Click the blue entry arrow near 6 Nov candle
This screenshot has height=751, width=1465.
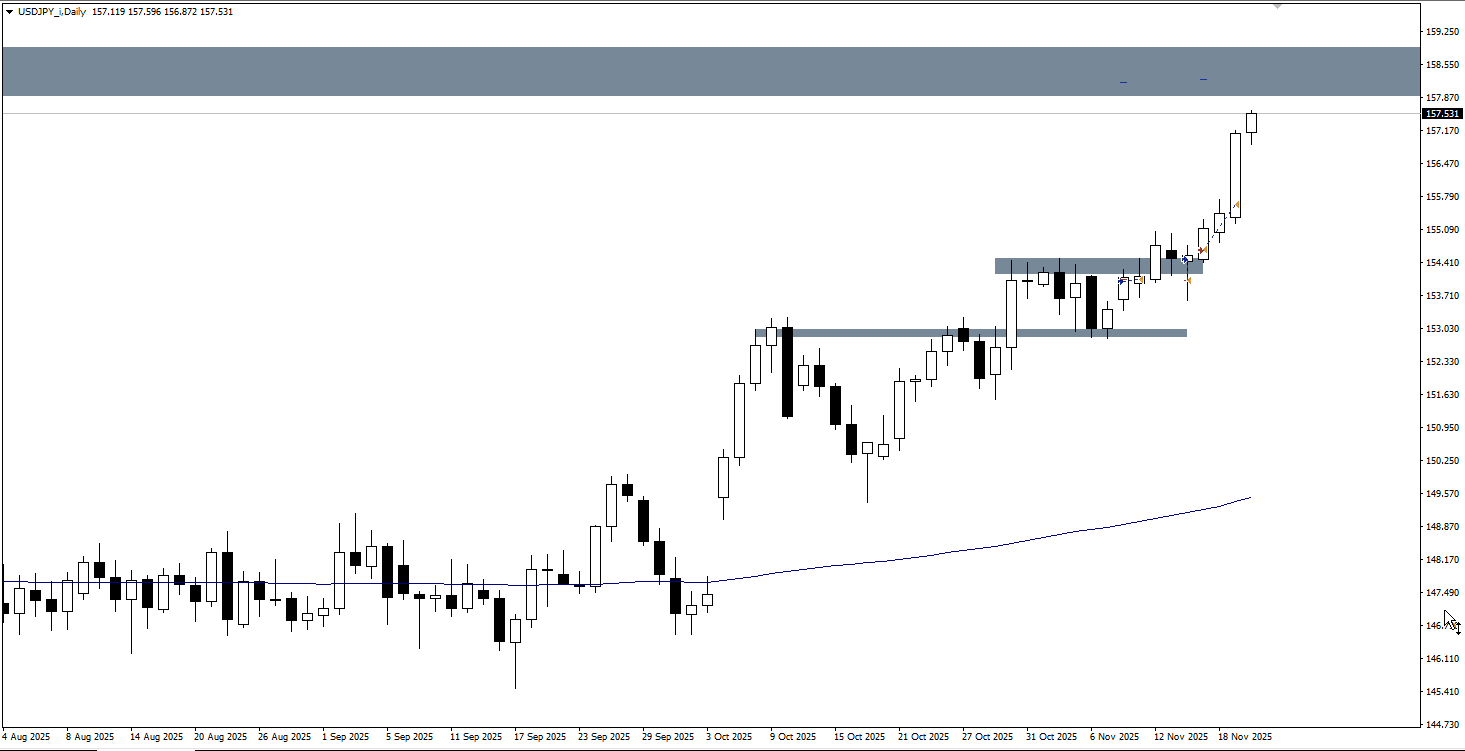point(1122,282)
